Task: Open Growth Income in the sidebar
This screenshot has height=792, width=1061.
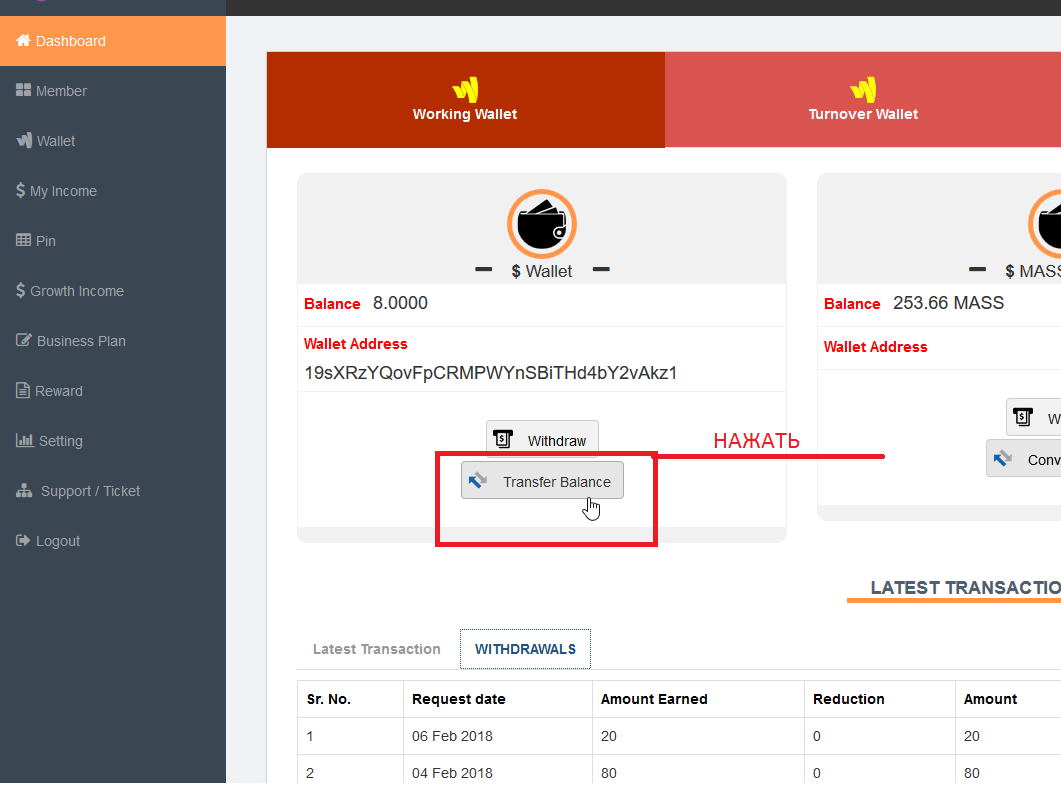Action: click(77, 291)
